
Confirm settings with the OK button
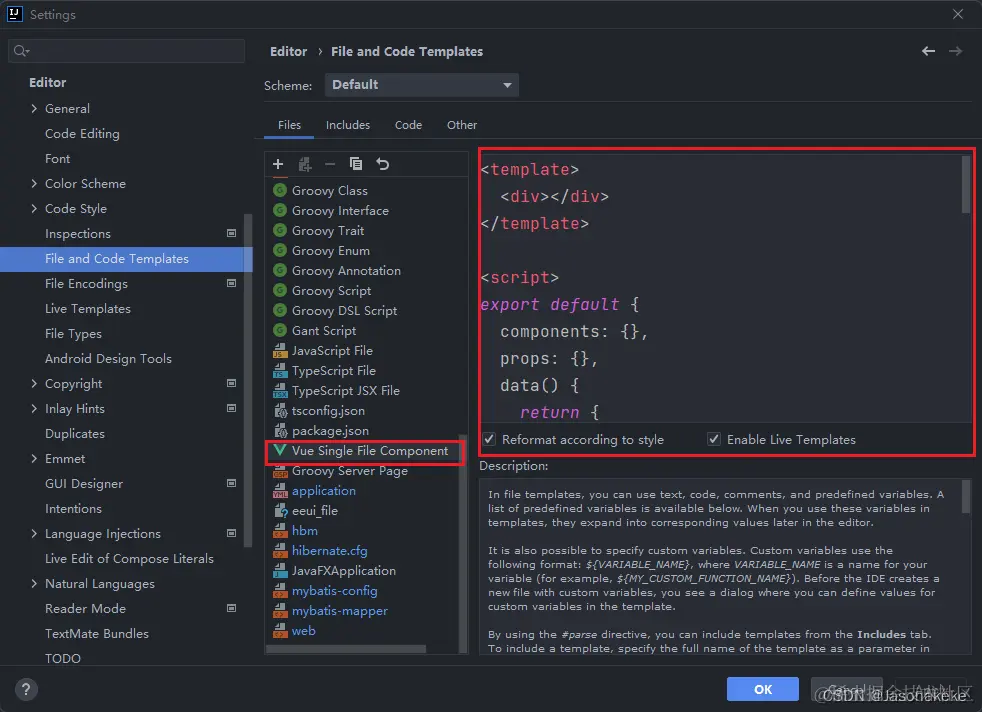pyautogui.click(x=762, y=689)
